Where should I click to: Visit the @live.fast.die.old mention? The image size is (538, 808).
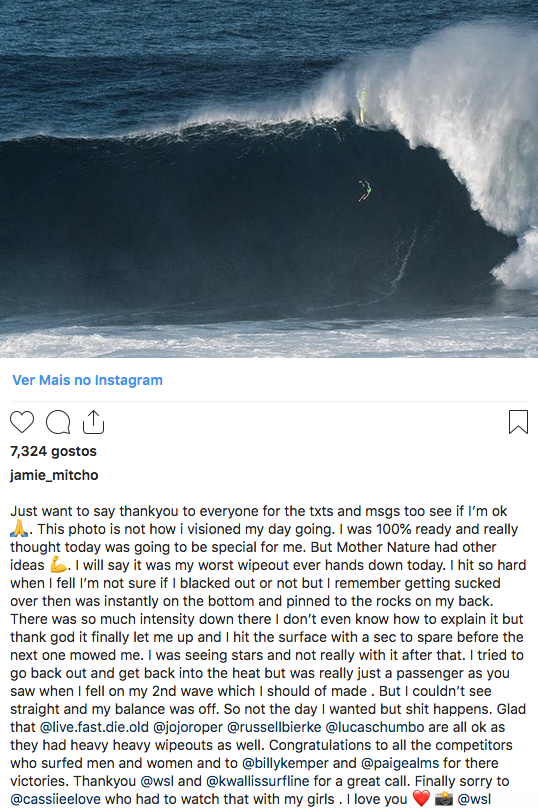(94, 727)
